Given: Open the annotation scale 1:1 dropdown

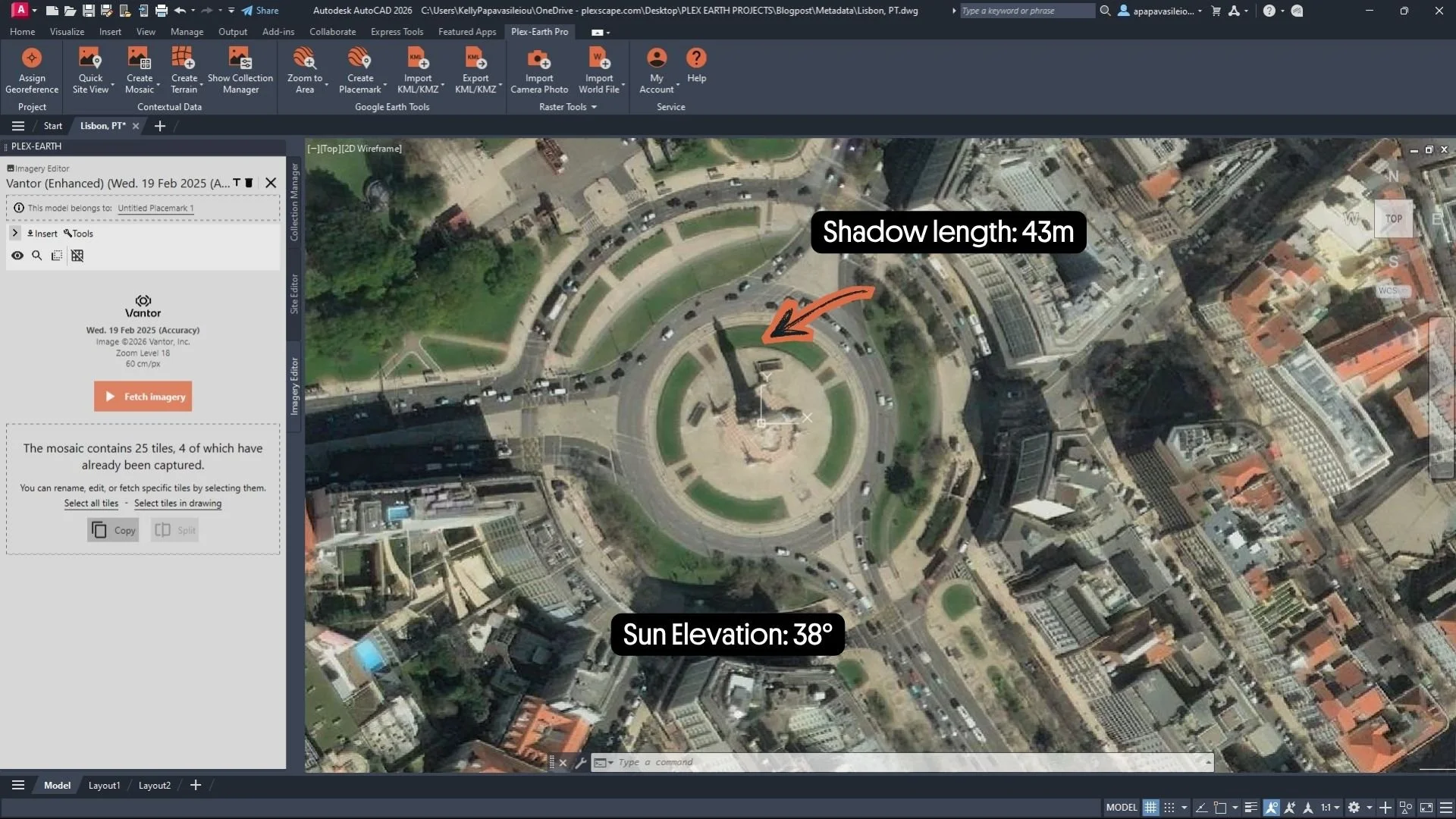Looking at the screenshot, I should coord(1331,808).
